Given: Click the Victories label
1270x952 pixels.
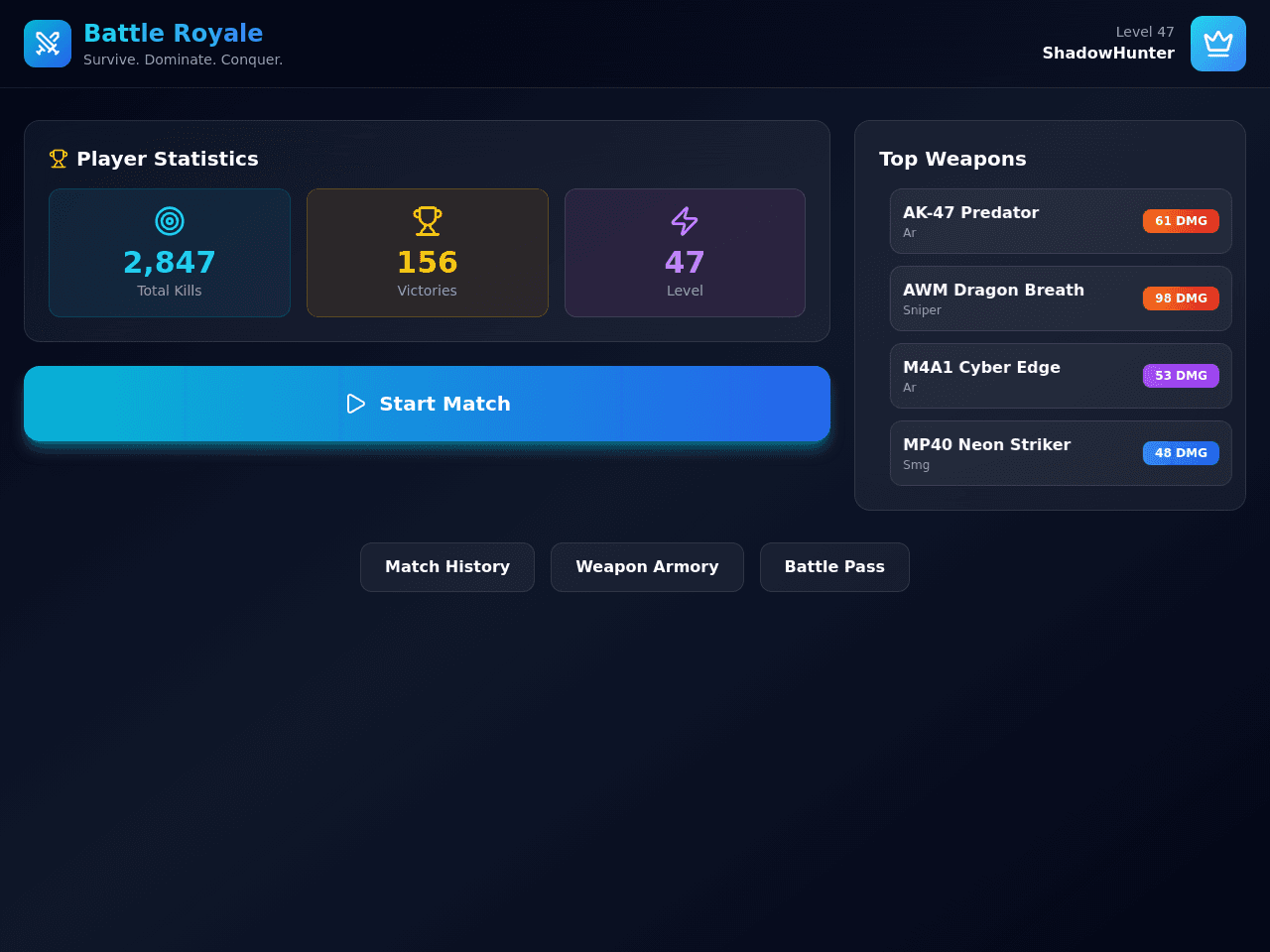Looking at the screenshot, I should tap(428, 291).
